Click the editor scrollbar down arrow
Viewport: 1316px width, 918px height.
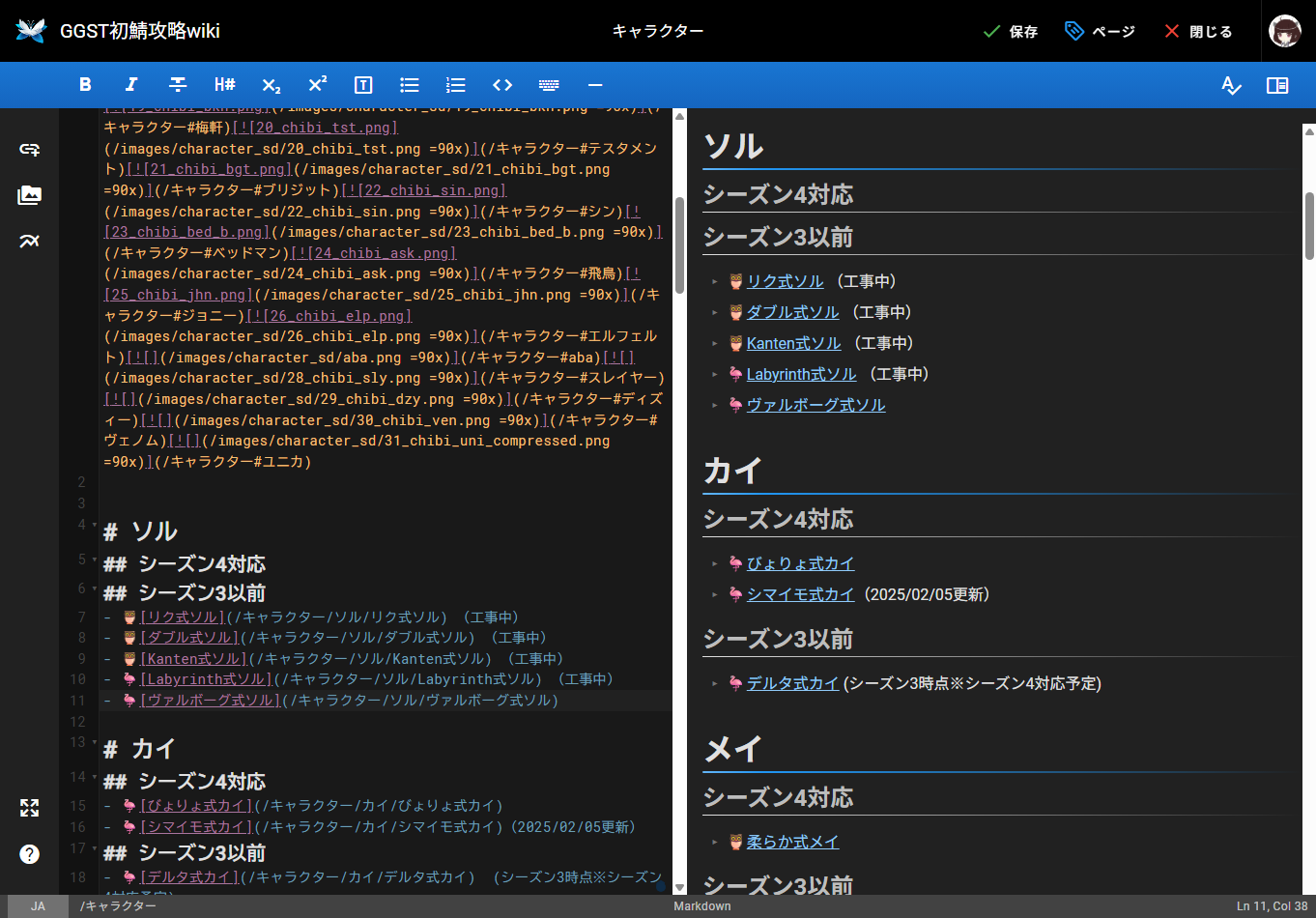(679, 887)
